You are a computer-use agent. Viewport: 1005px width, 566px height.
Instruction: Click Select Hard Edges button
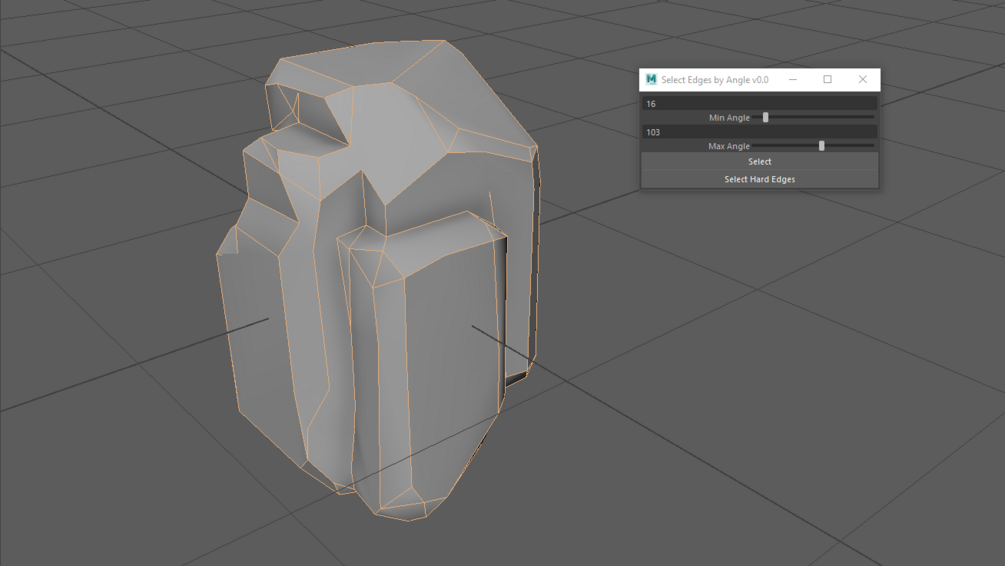760,179
